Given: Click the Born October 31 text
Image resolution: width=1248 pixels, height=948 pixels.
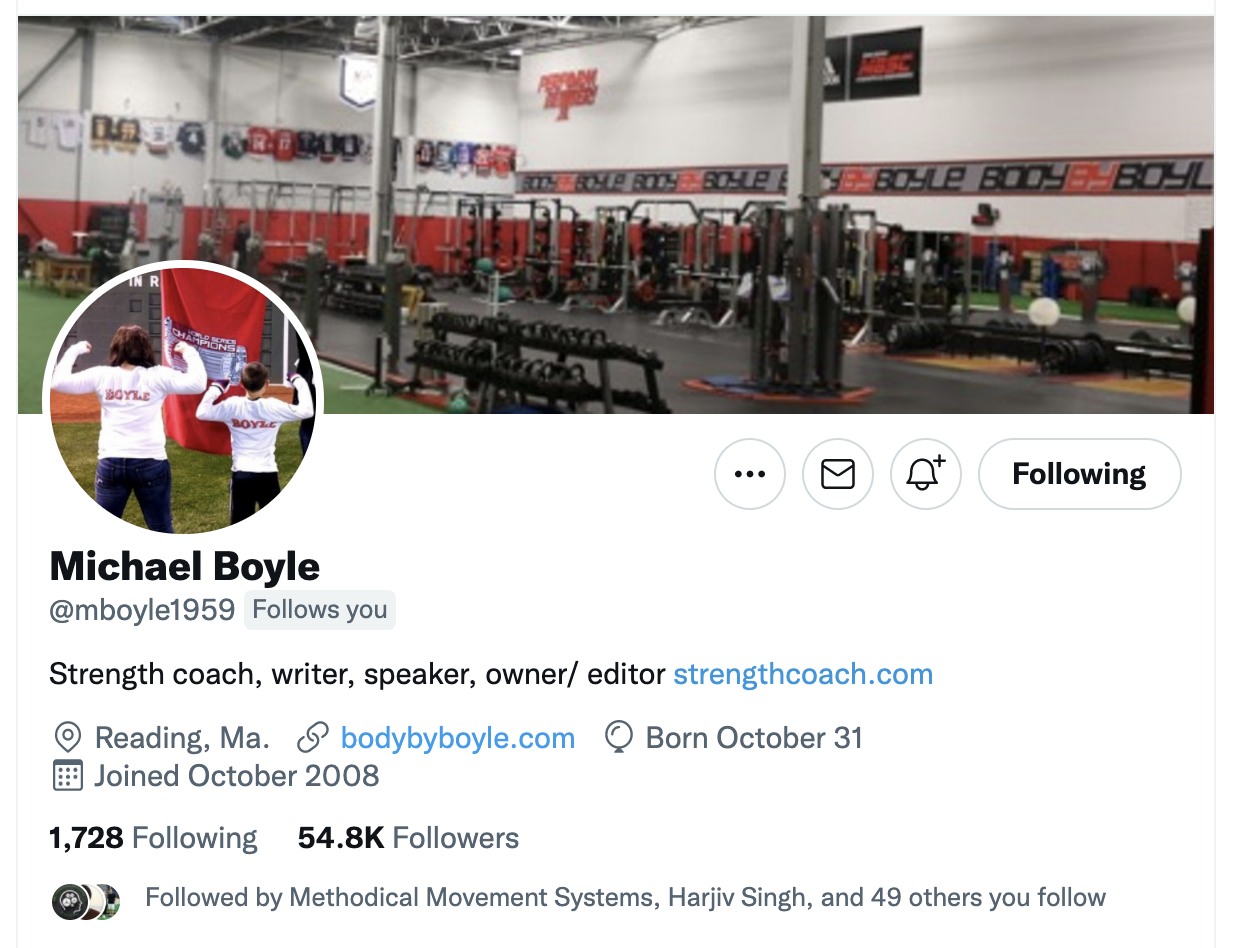Looking at the screenshot, I should 754,738.
